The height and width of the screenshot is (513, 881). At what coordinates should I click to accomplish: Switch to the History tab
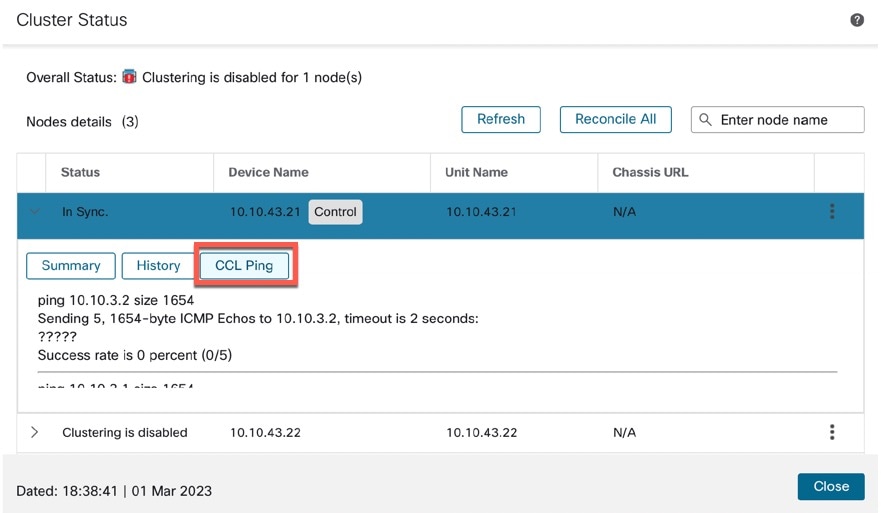pos(158,265)
